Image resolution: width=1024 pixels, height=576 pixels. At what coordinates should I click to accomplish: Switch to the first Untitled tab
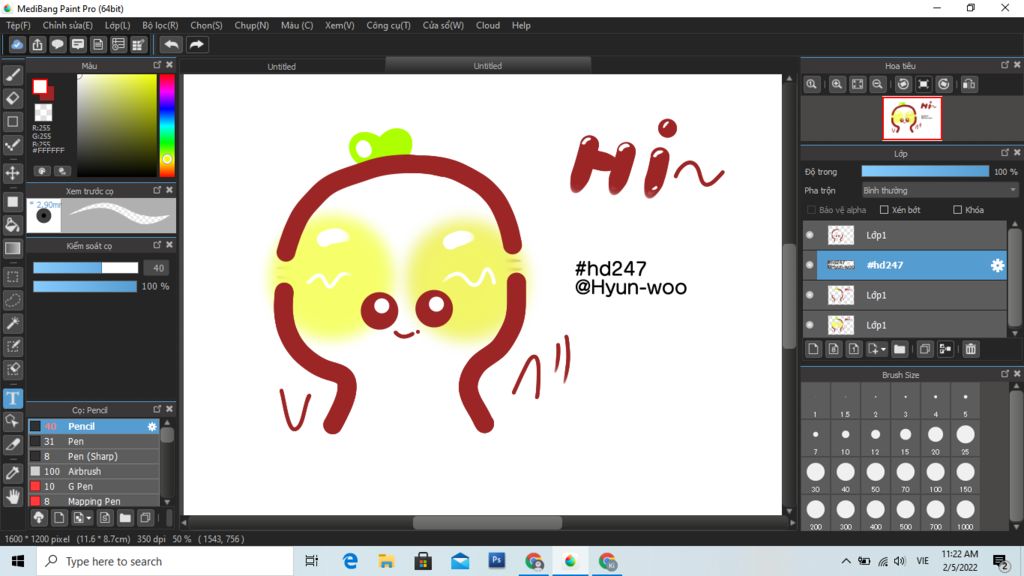tap(281, 66)
